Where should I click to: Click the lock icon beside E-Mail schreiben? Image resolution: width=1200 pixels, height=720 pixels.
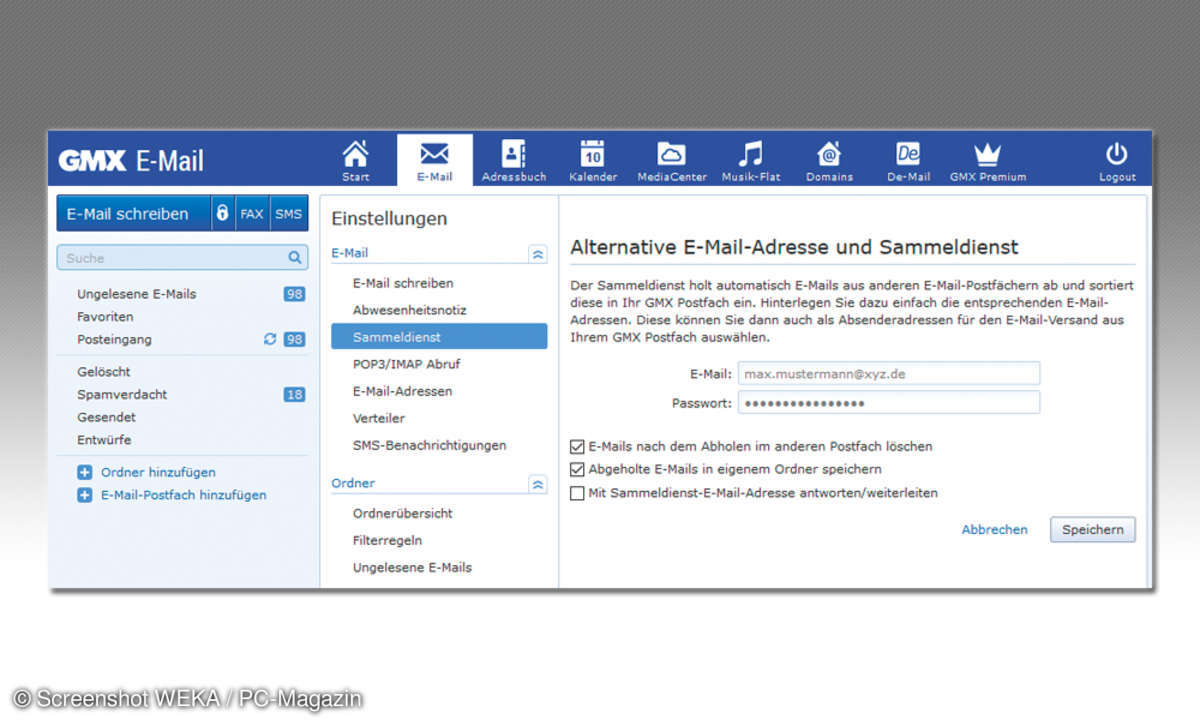tap(223, 213)
